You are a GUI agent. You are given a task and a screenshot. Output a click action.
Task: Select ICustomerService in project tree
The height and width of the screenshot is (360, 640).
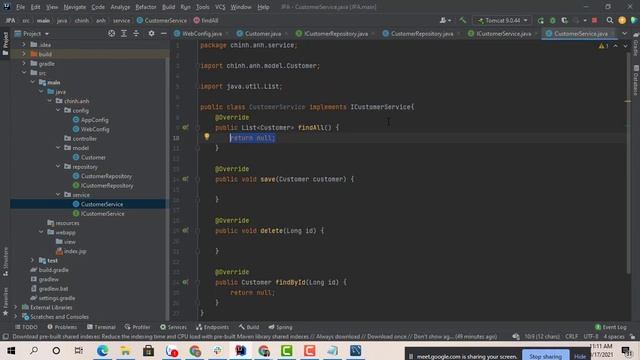point(102,213)
